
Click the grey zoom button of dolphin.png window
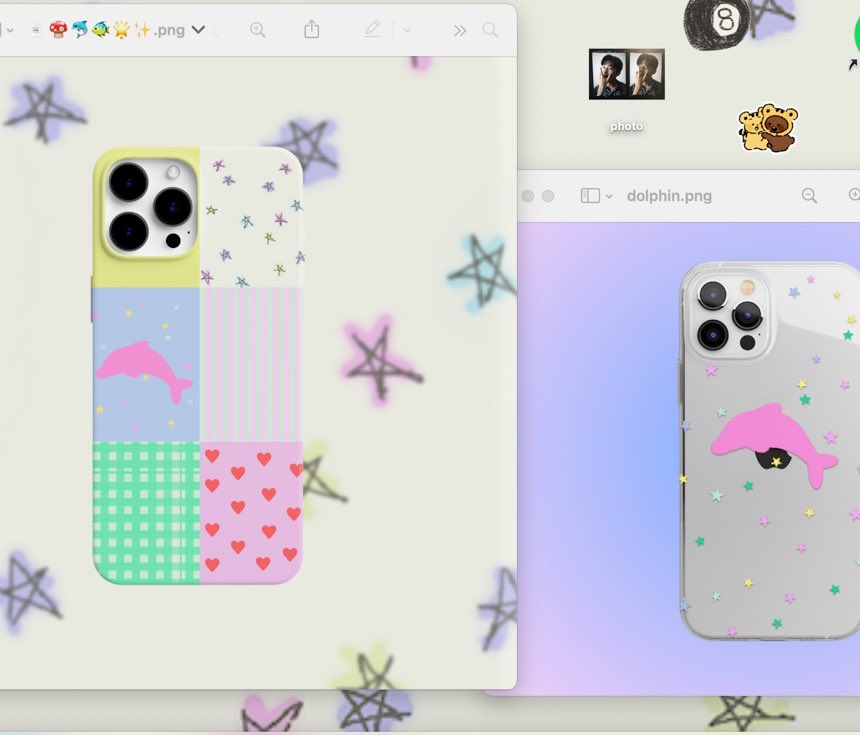click(548, 196)
